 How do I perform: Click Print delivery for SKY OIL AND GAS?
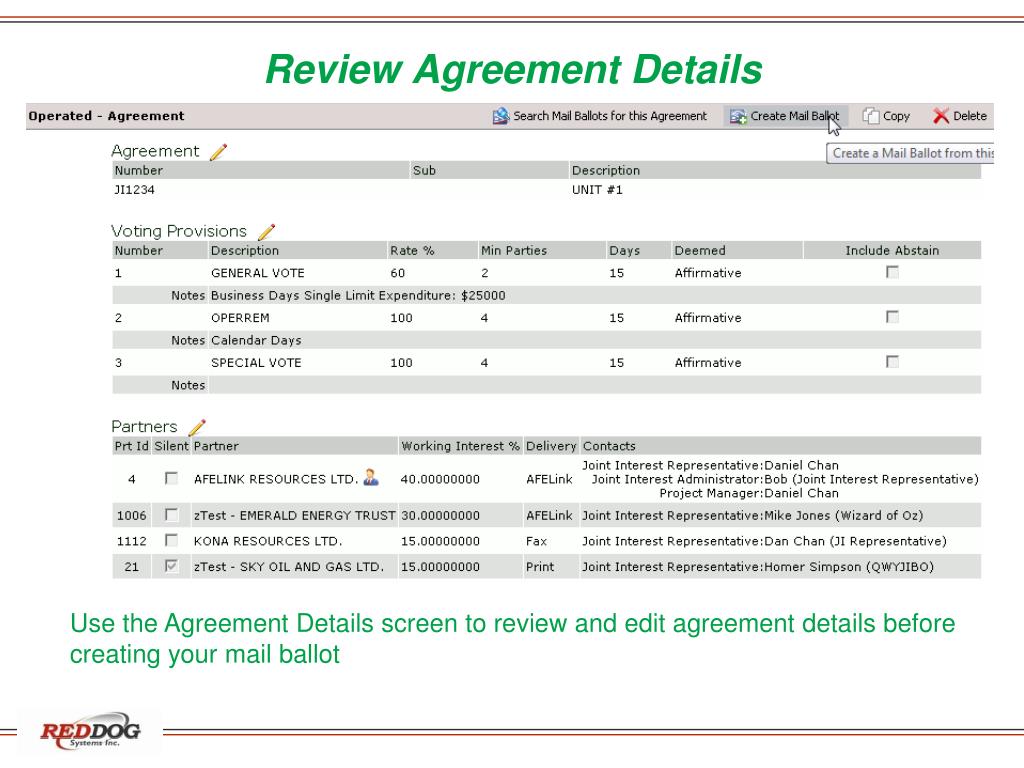tap(540, 567)
